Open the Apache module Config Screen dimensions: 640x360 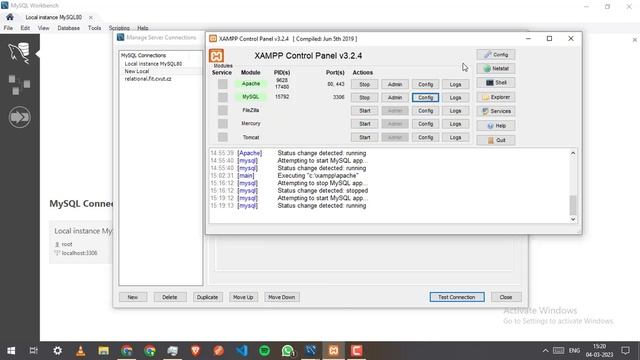[x=425, y=84]
